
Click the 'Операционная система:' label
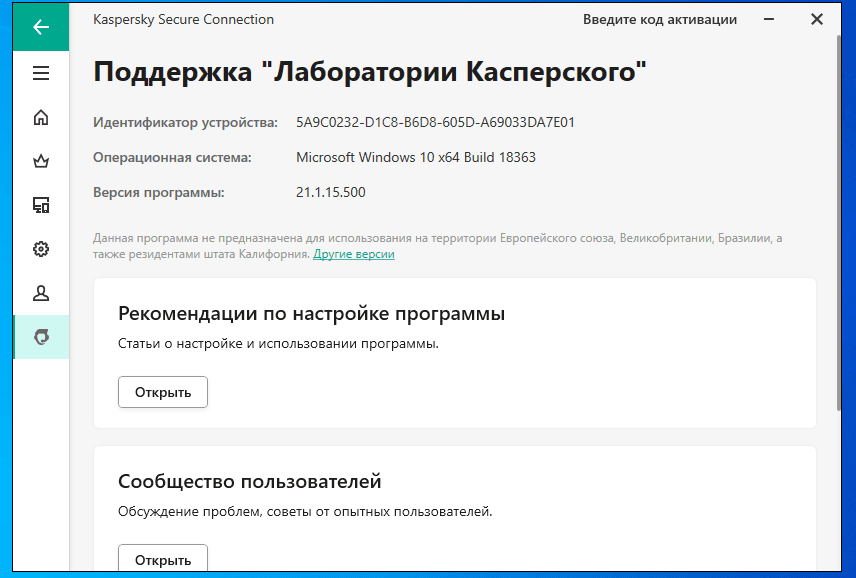click(172, 157)
